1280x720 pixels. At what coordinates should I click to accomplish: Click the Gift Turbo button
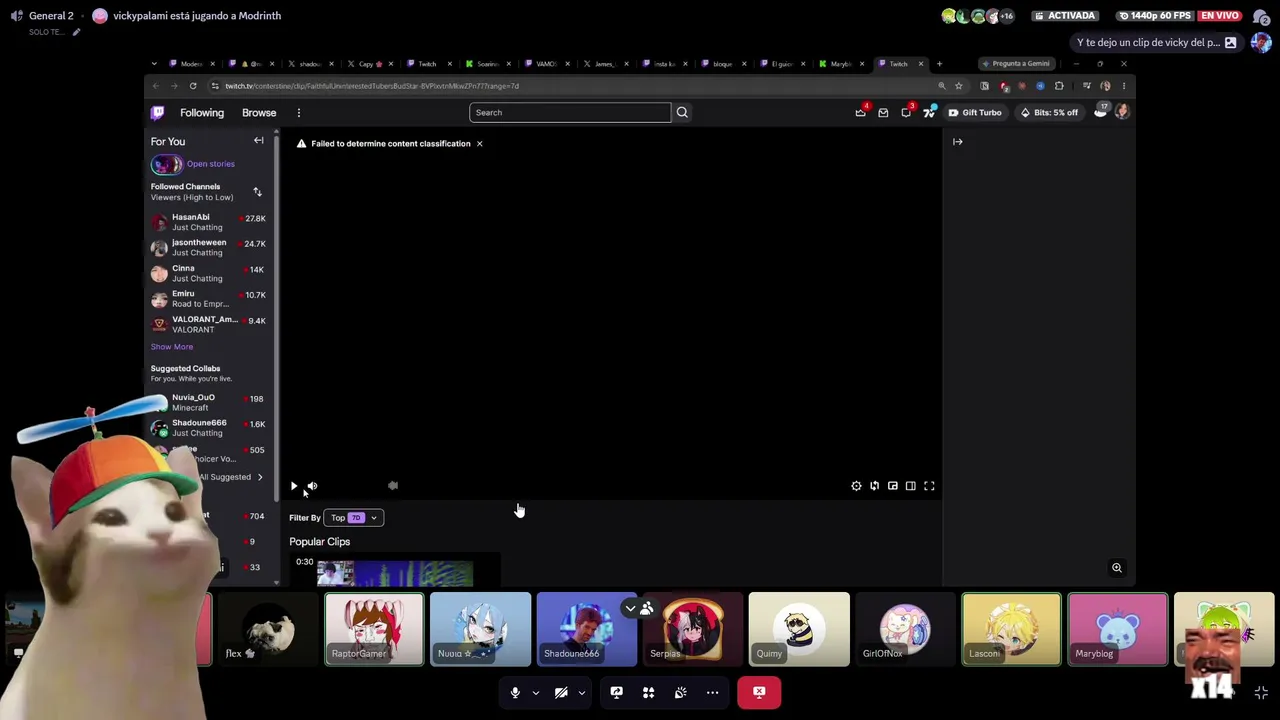coord(975,113)
